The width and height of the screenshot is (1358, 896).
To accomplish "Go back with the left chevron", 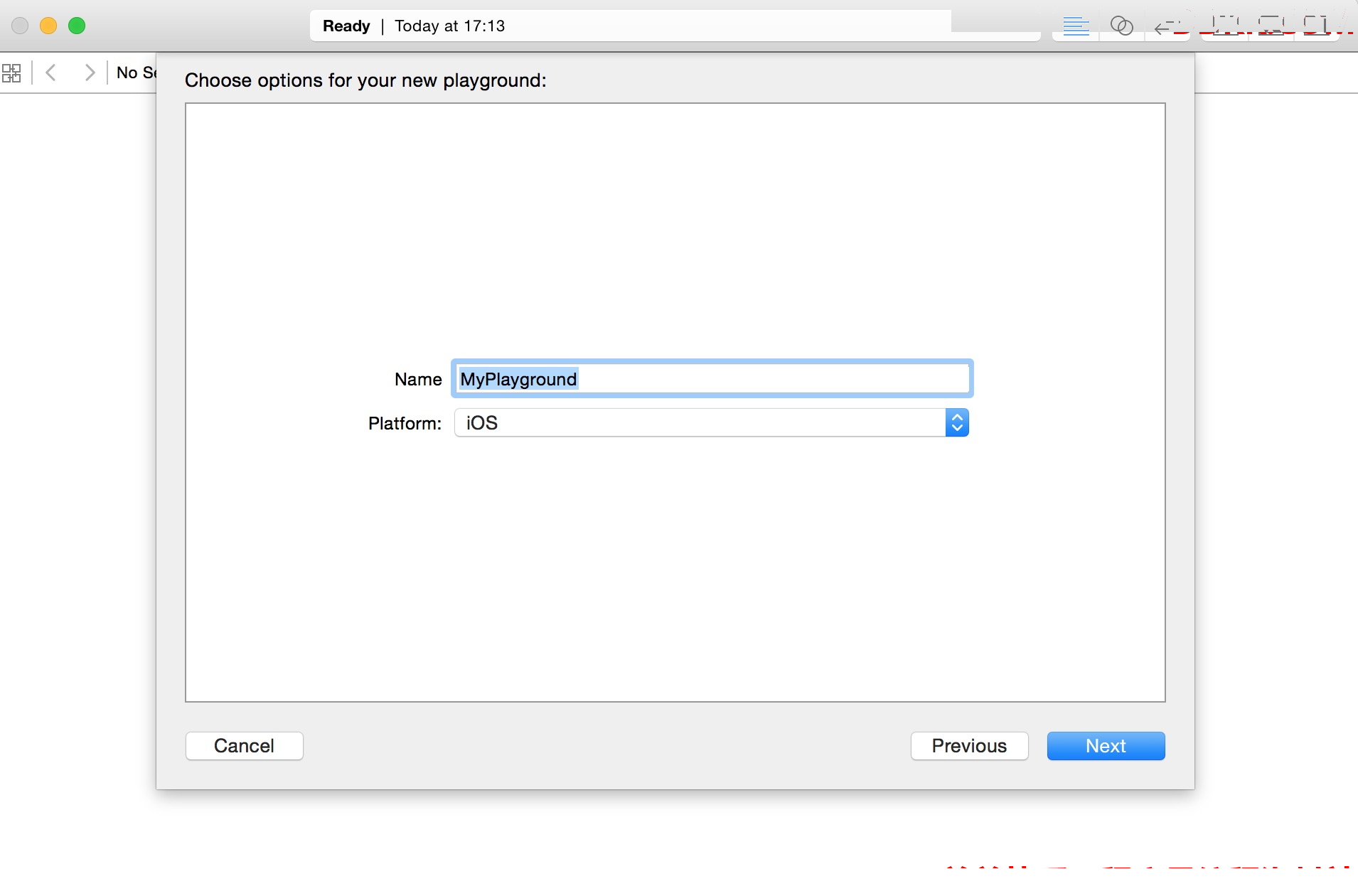I will click(x=50, y=73).
